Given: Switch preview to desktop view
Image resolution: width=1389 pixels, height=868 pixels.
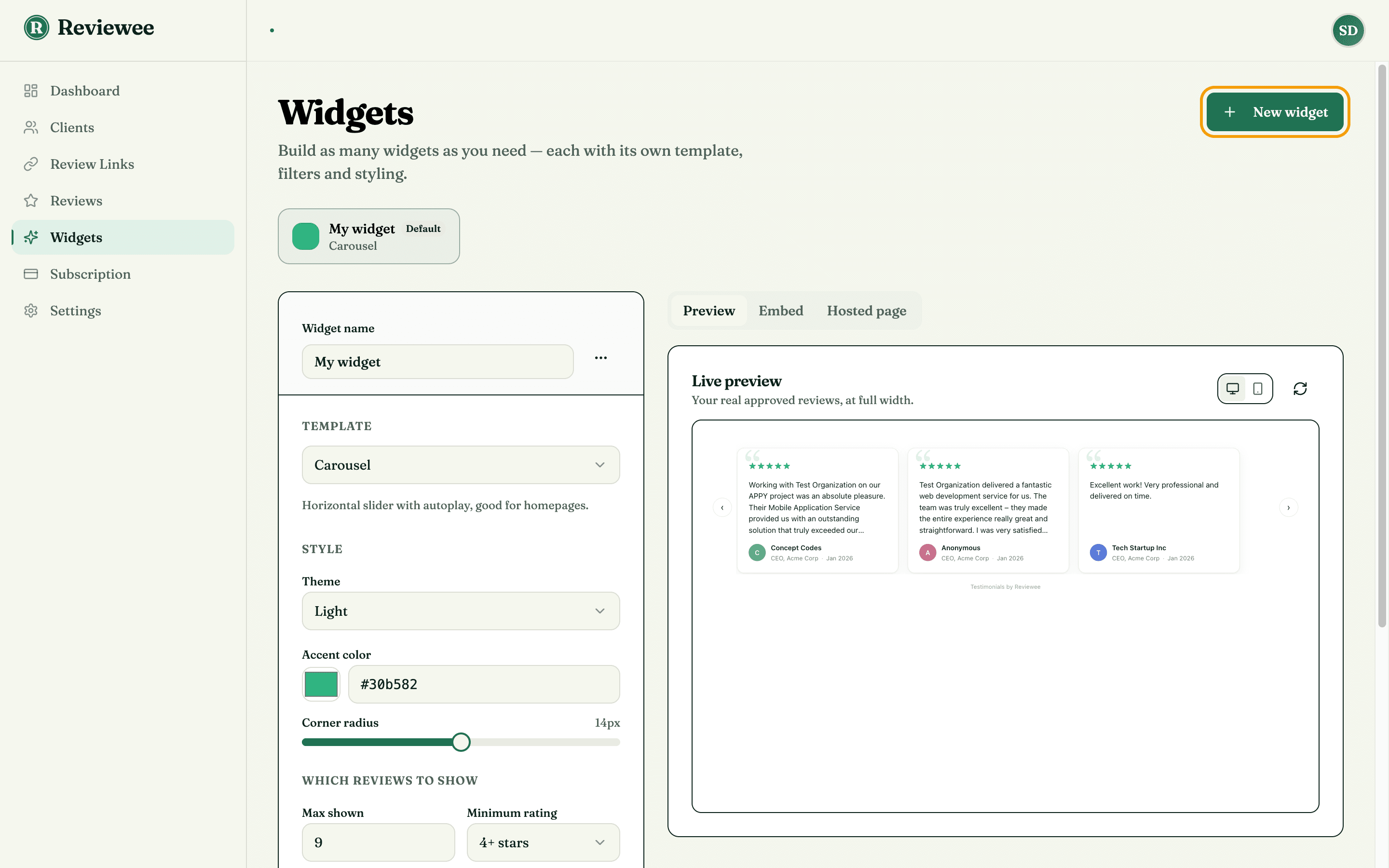Looking at the screenshot, I should coord(1232,389).
